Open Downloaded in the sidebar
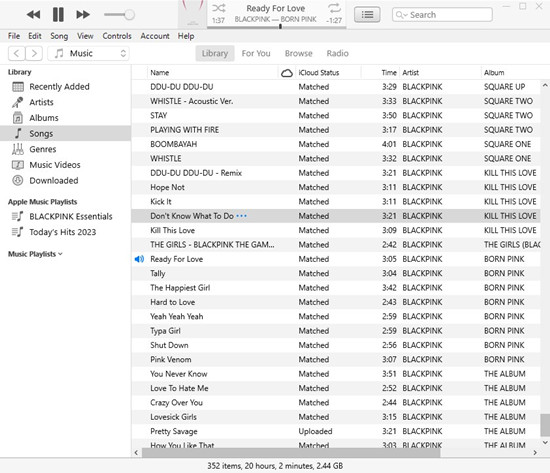Image resolution: width=550 pixels, height=473 pixels. pyautogui.click(x=66, y=180)
